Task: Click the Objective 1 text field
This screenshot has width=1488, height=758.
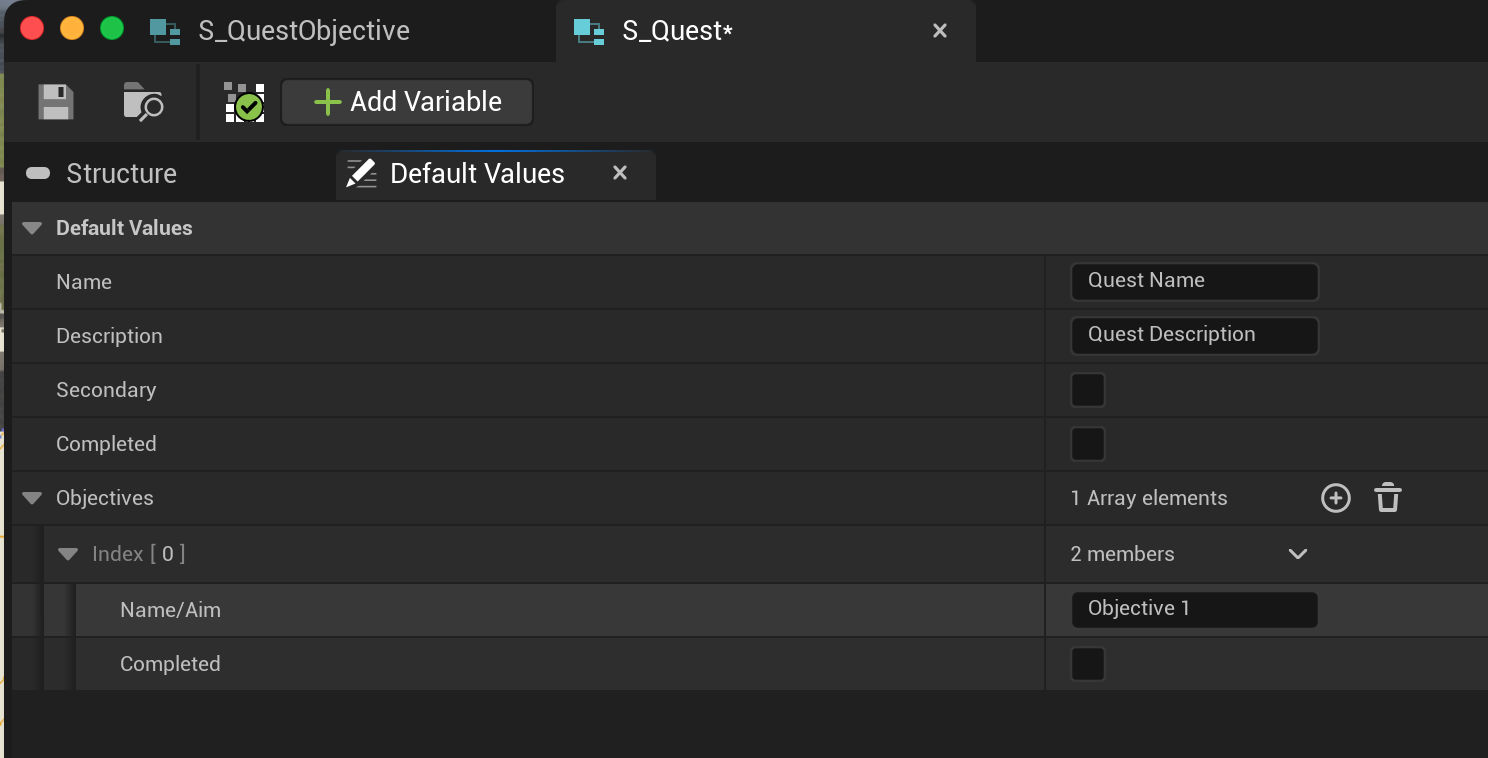Action: 1194,609
